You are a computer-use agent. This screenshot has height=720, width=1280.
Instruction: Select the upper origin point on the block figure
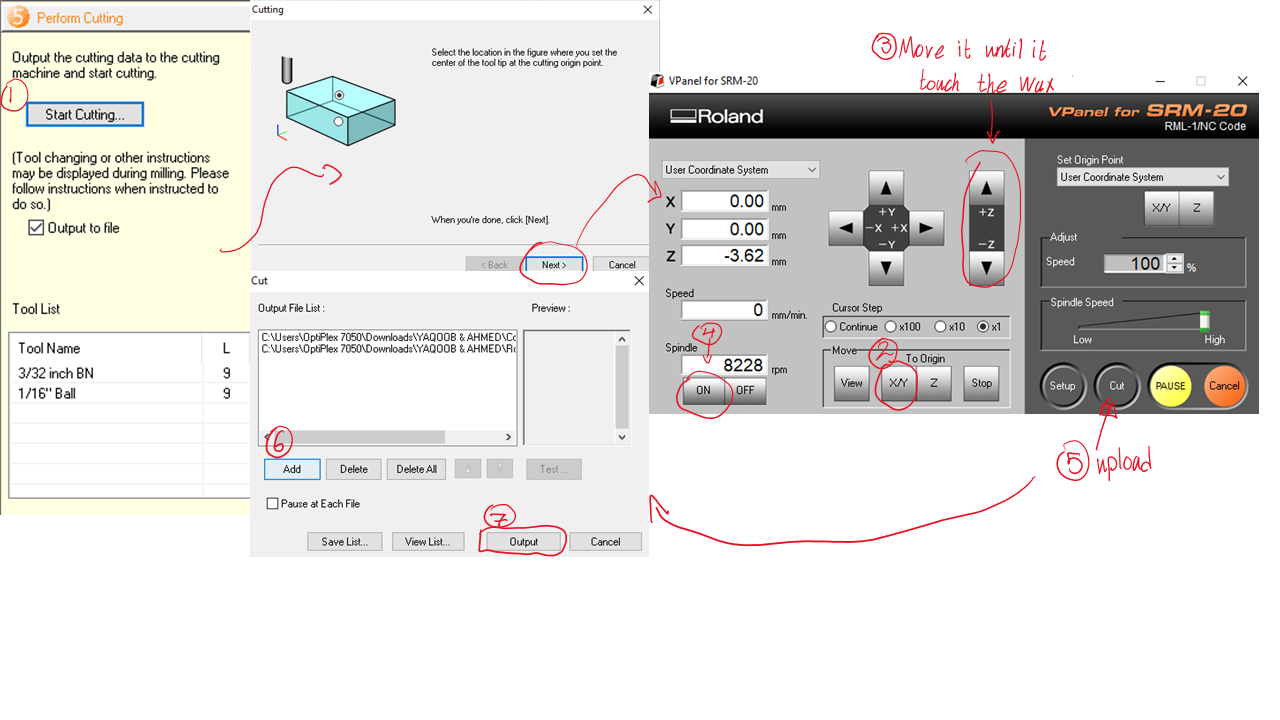(340, 95)
